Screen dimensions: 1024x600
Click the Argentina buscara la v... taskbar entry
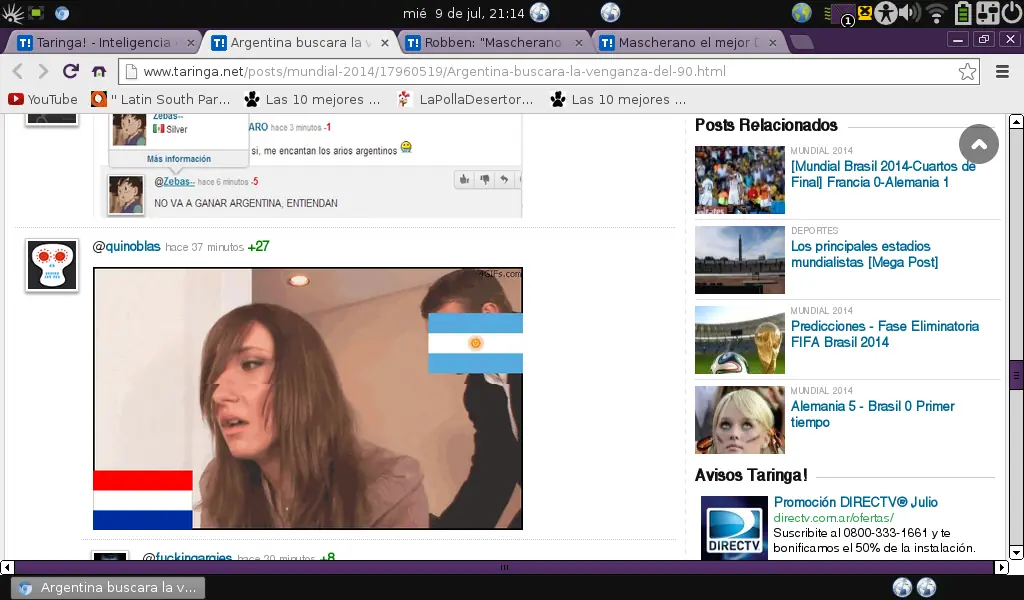coord(108,588)
